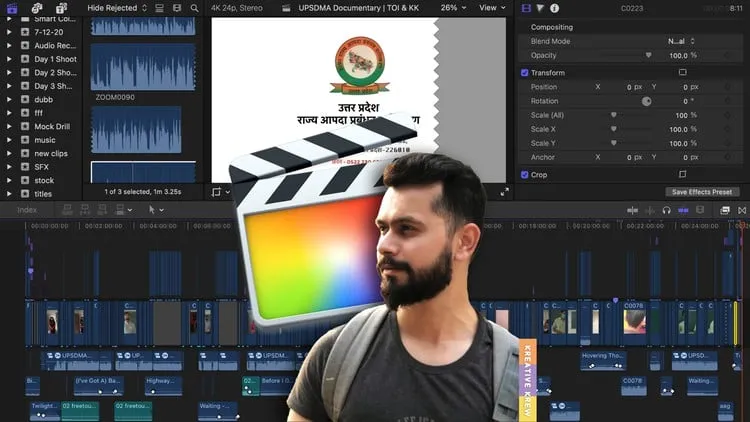Open the Photos and Audio sidebar
The width and height of the screenshot is (750, 422).
tap(37, 8)
